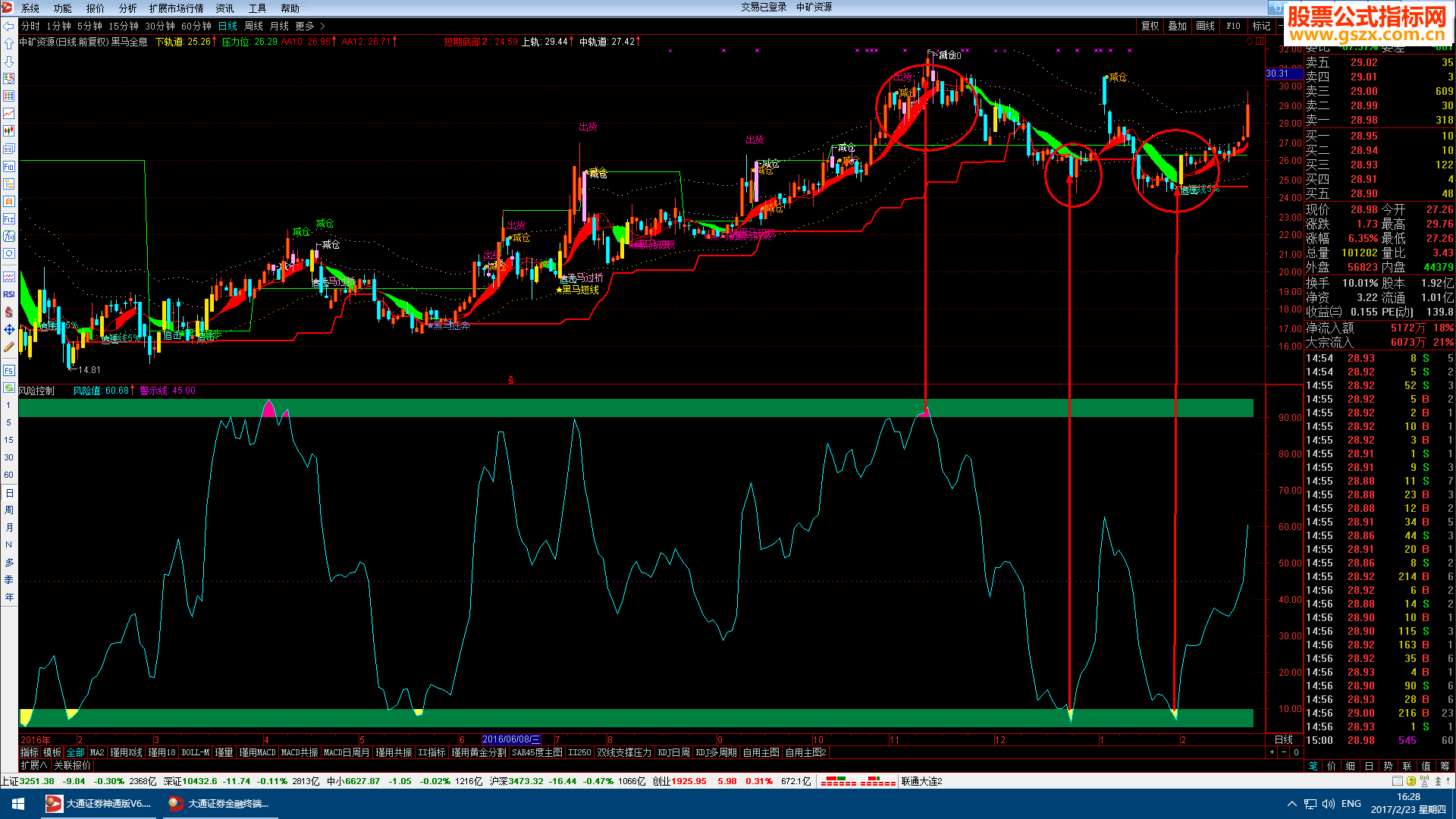Click the Windows Start button
1456x819 pixels.
[x=18, y=804]
